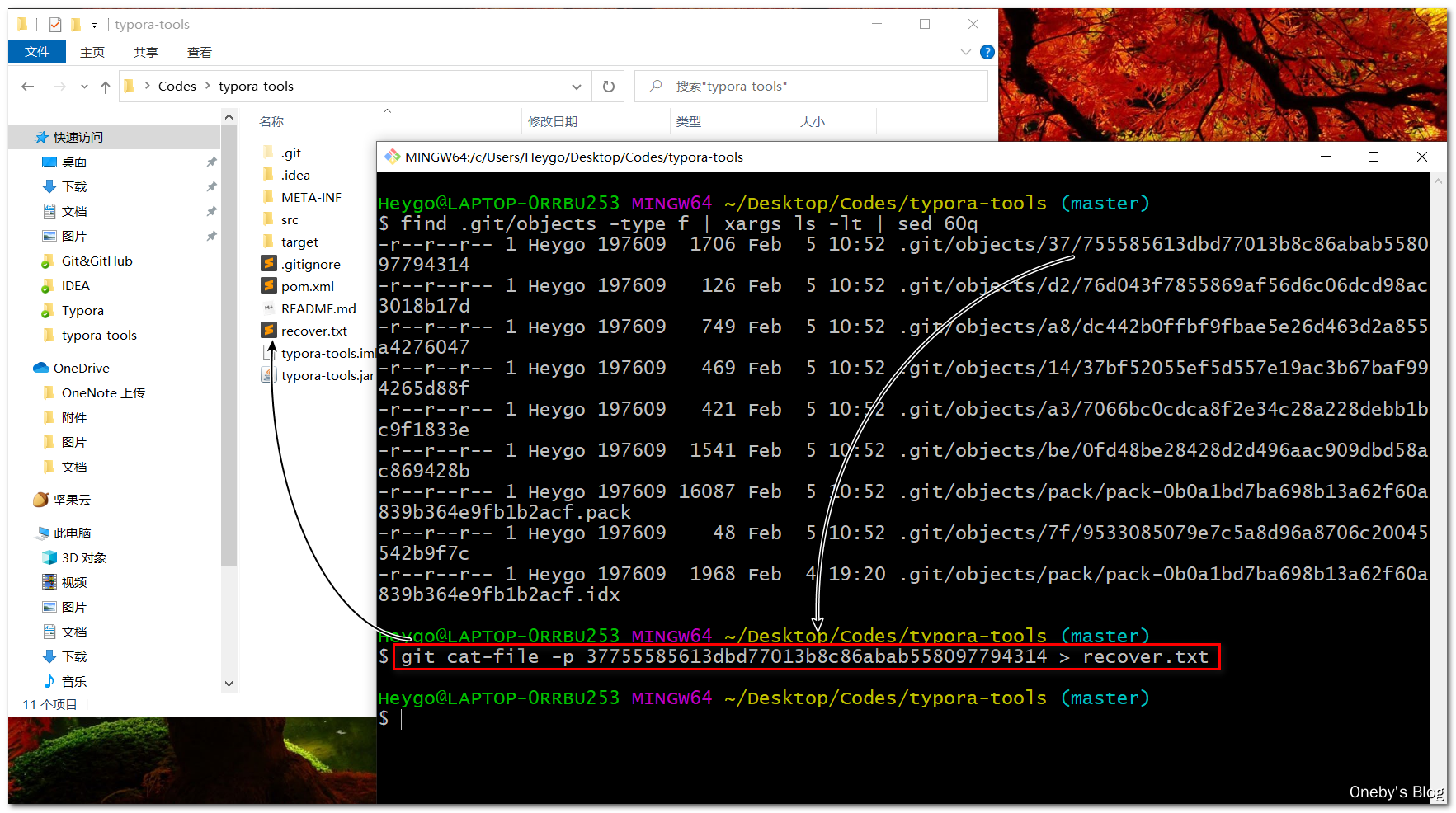Click the README.md Typora file icon
Viewport: 1456px width, 813px height.
point(269,308)
